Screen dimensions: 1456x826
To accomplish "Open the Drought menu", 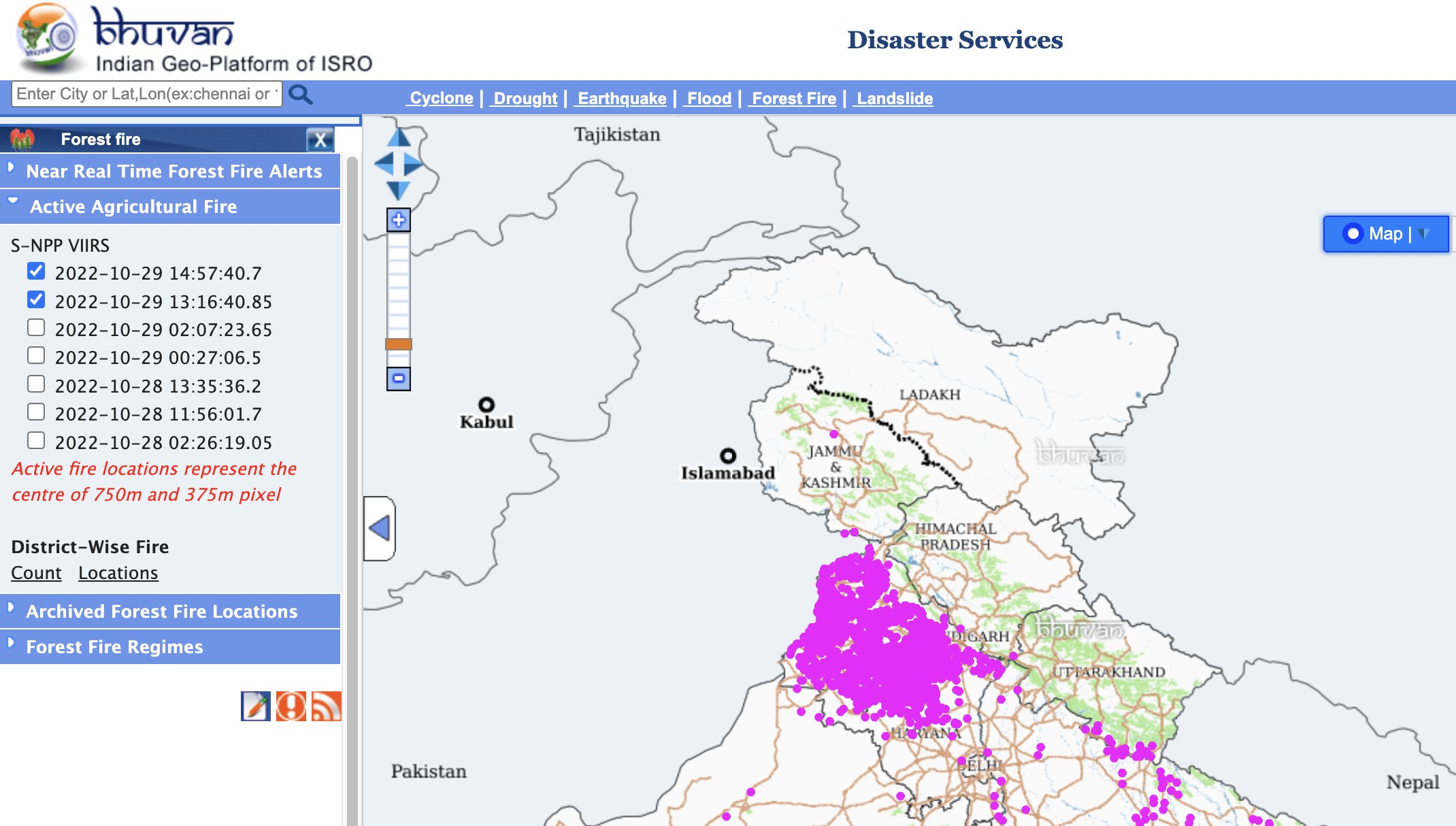I will click(x=525, y=98).
